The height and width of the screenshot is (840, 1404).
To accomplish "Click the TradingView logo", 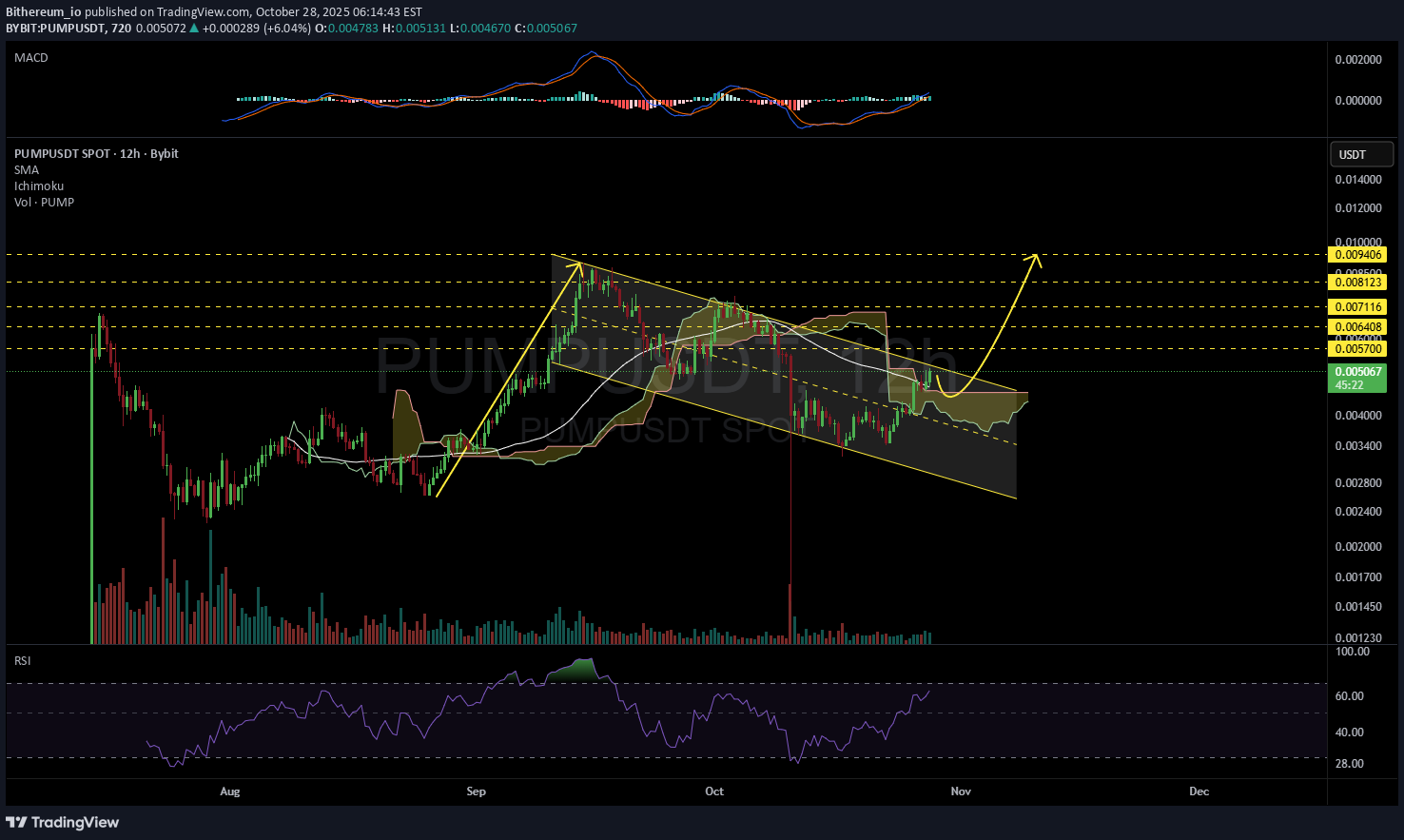I will [x=63, y=822].
